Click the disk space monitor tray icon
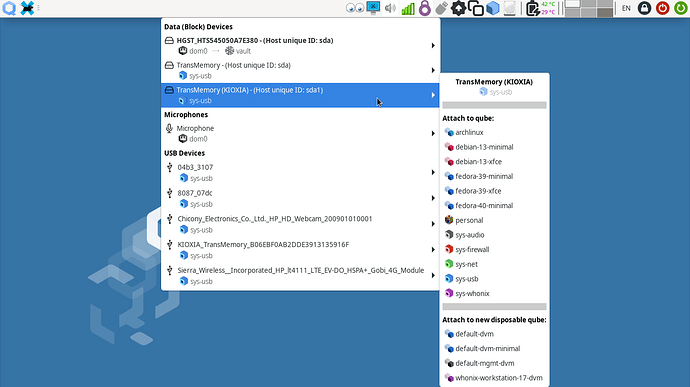The width and height of the screenshot is (690, 387). (510, 8)
